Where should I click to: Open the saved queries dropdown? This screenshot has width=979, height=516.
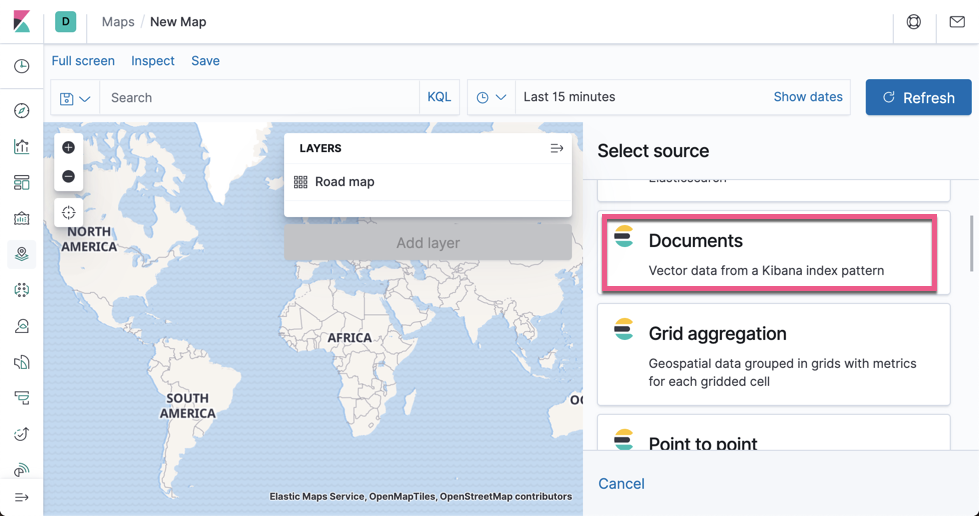[75, 98]
